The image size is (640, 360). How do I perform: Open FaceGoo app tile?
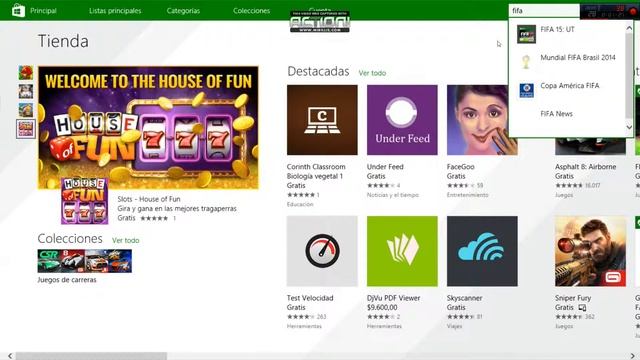click(x=478, y=120)
